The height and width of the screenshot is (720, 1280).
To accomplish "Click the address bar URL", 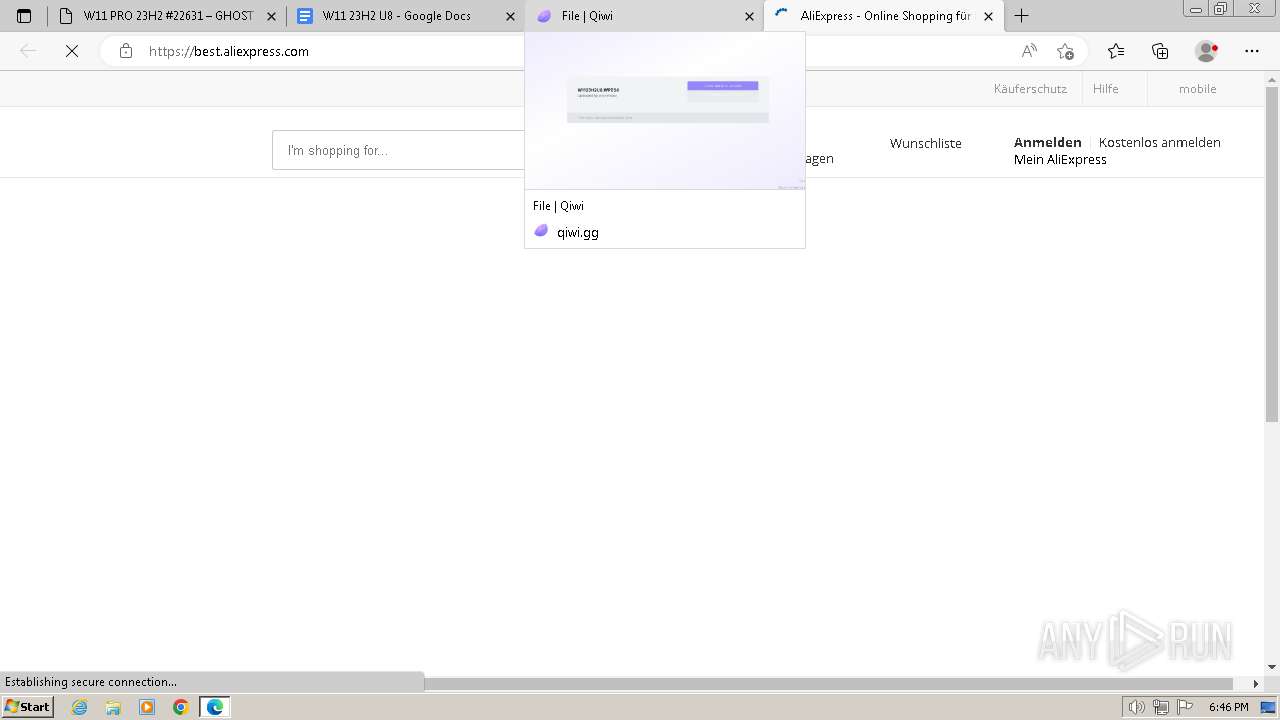I will [x=229, y=51].
